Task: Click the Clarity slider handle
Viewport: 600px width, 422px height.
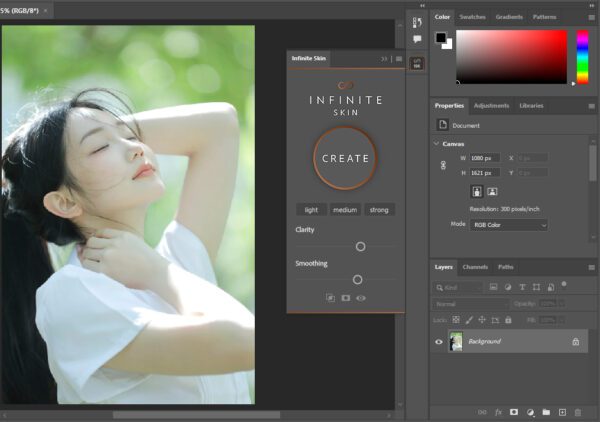Action: pyautogui.click(x=360, y=246)
